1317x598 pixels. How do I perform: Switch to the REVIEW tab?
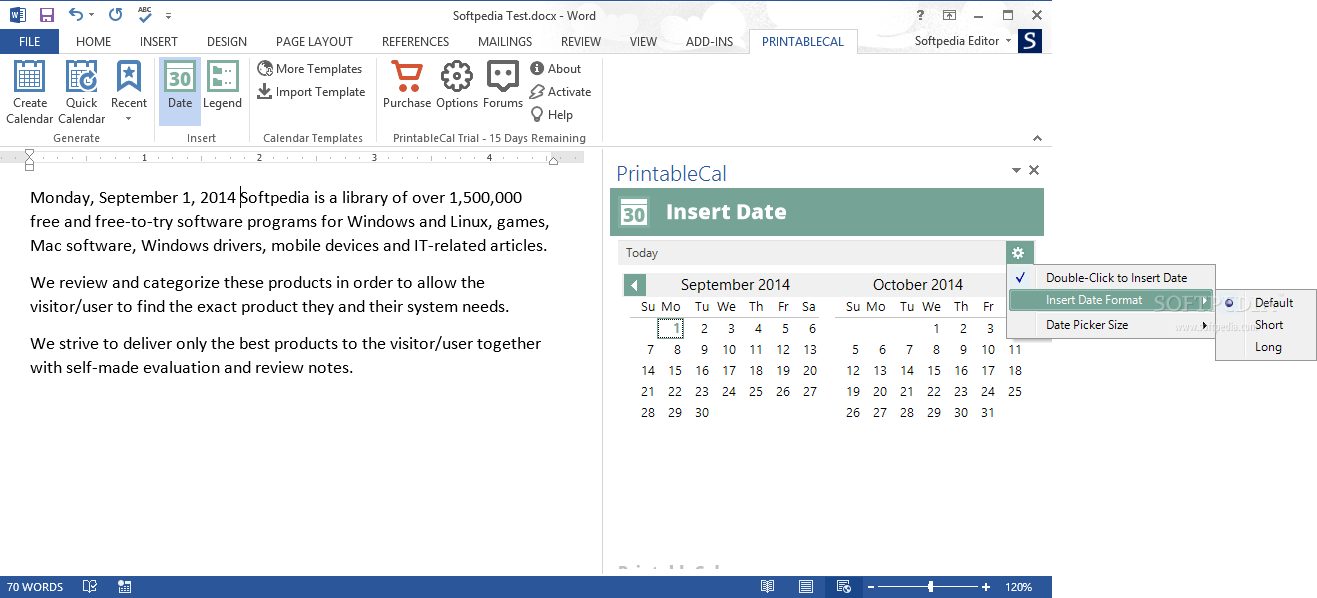(581, 42)
